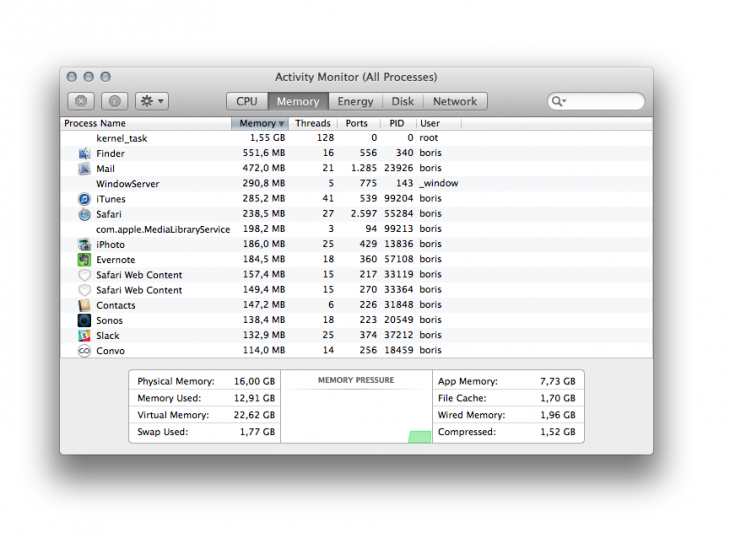The image size is (730, 538).
Task: Select the Contacts book icon
Action: click(84, 305)
